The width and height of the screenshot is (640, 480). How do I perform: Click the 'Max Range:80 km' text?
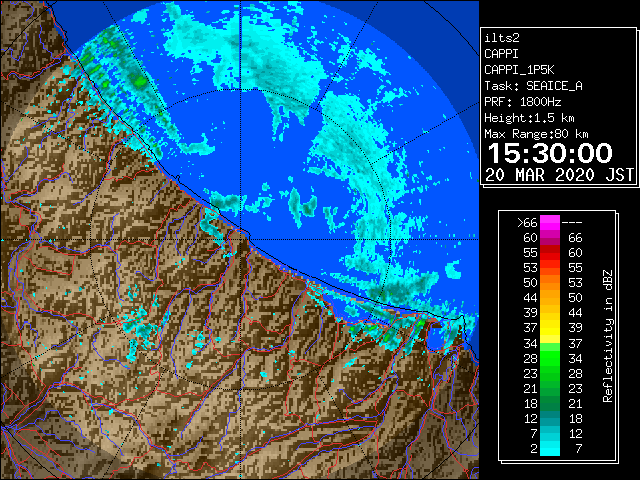tap(536, 134)
